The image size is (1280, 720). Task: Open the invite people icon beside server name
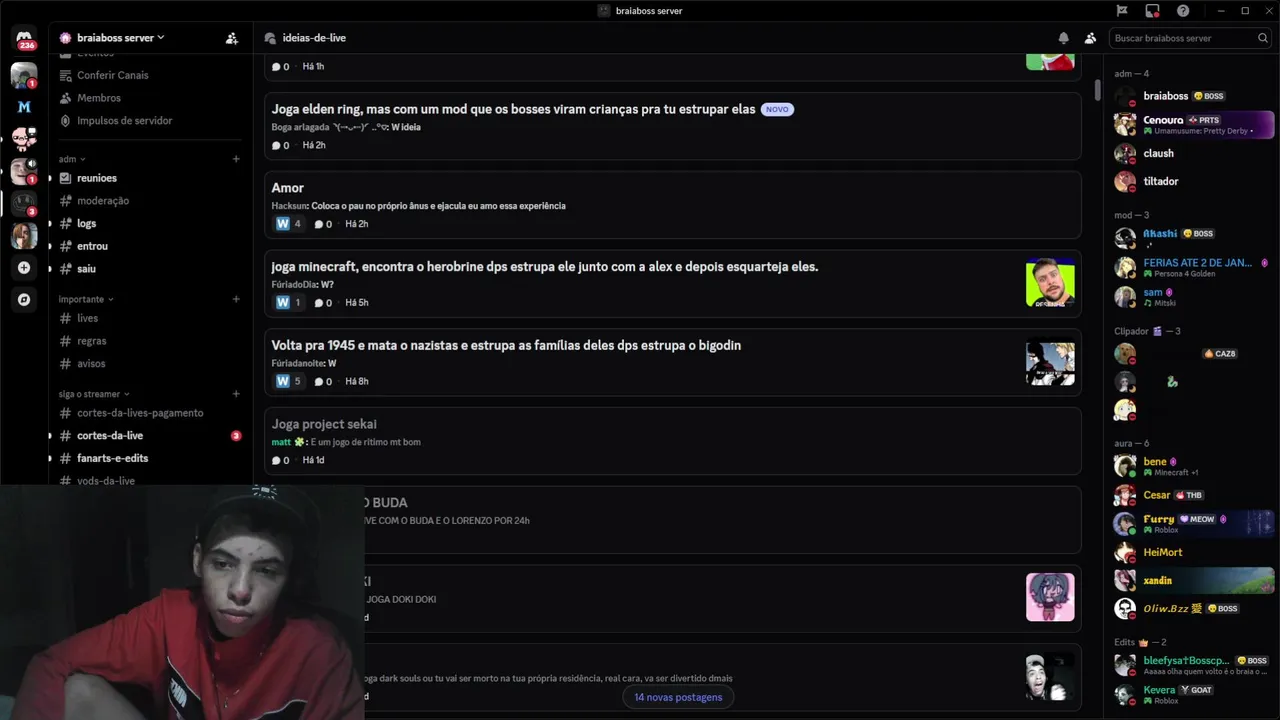click(x=232, y=38)
